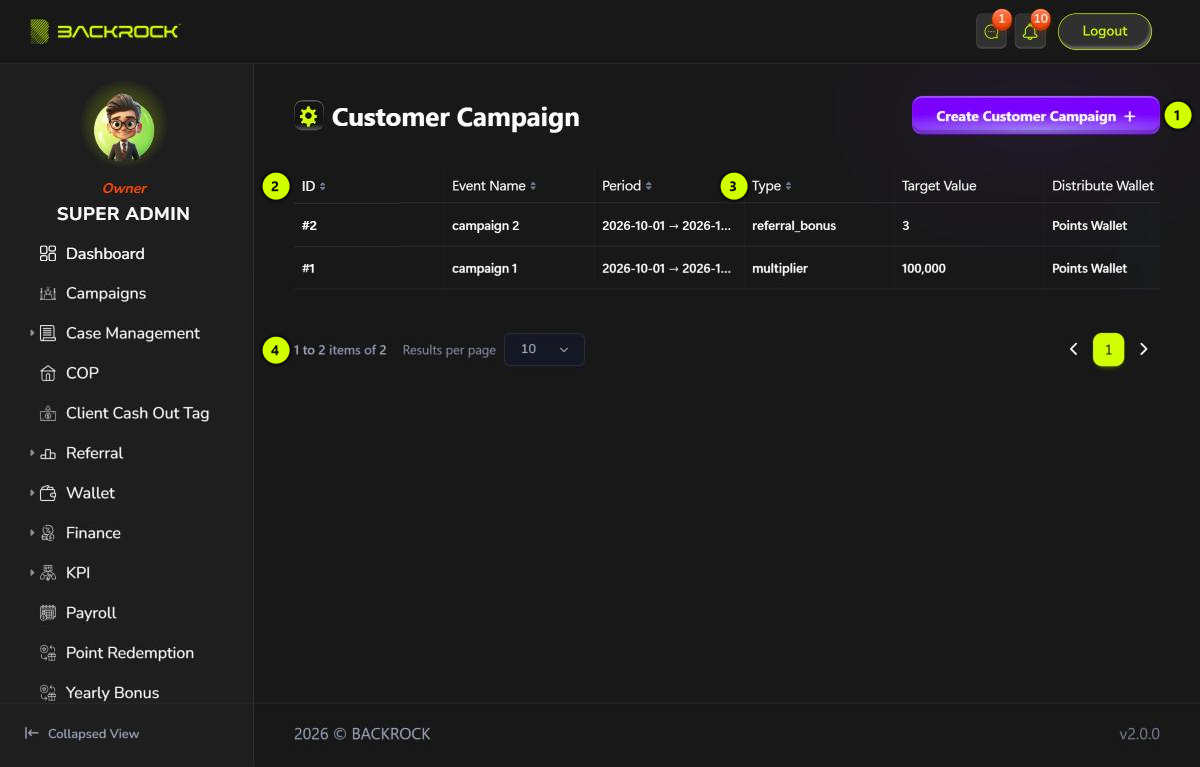This screenshot has width=1200, height=767.
Task: Click the '1 to 2 items of 2' text
Action: [340, 350]
